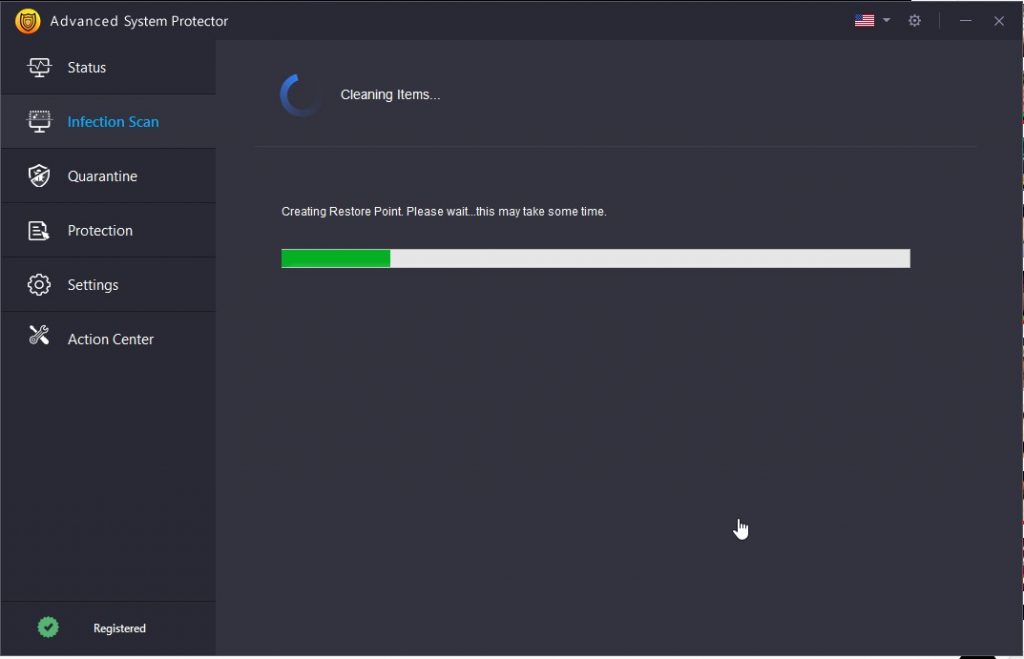The image size is (1024, 659).
Task: Open the Quarantine shield icon
Action: pos(38,175)
